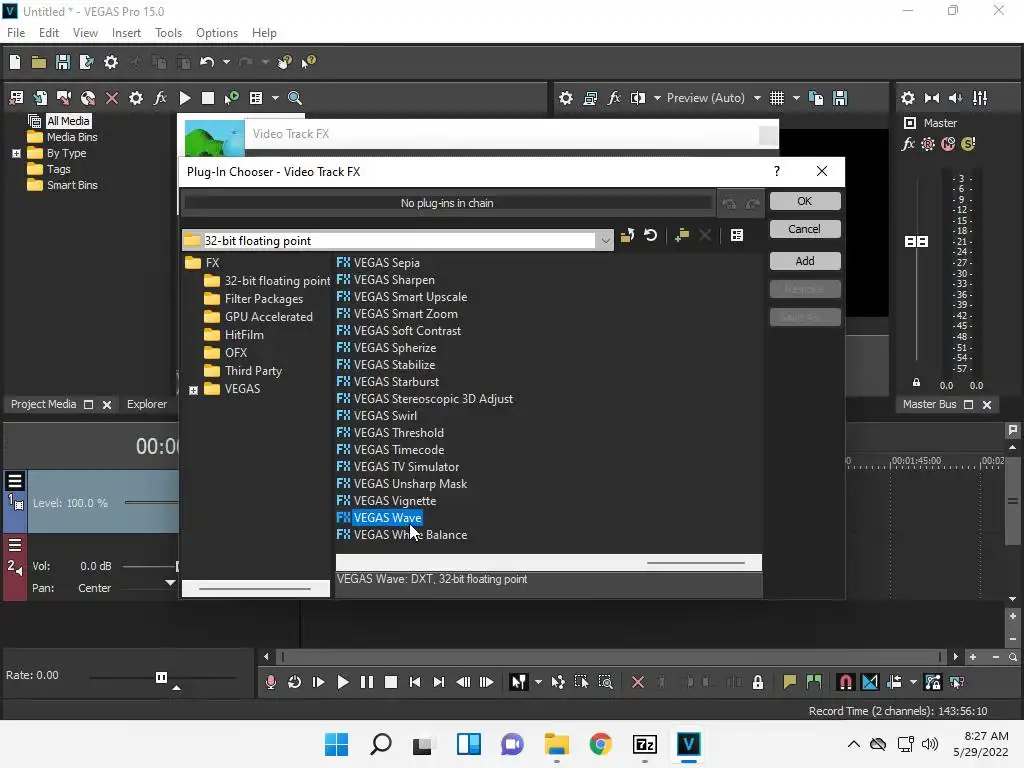The width and height of the screenshot is (1024, 768).
Task: Open the View menu
Action: [x=85, y=33]
